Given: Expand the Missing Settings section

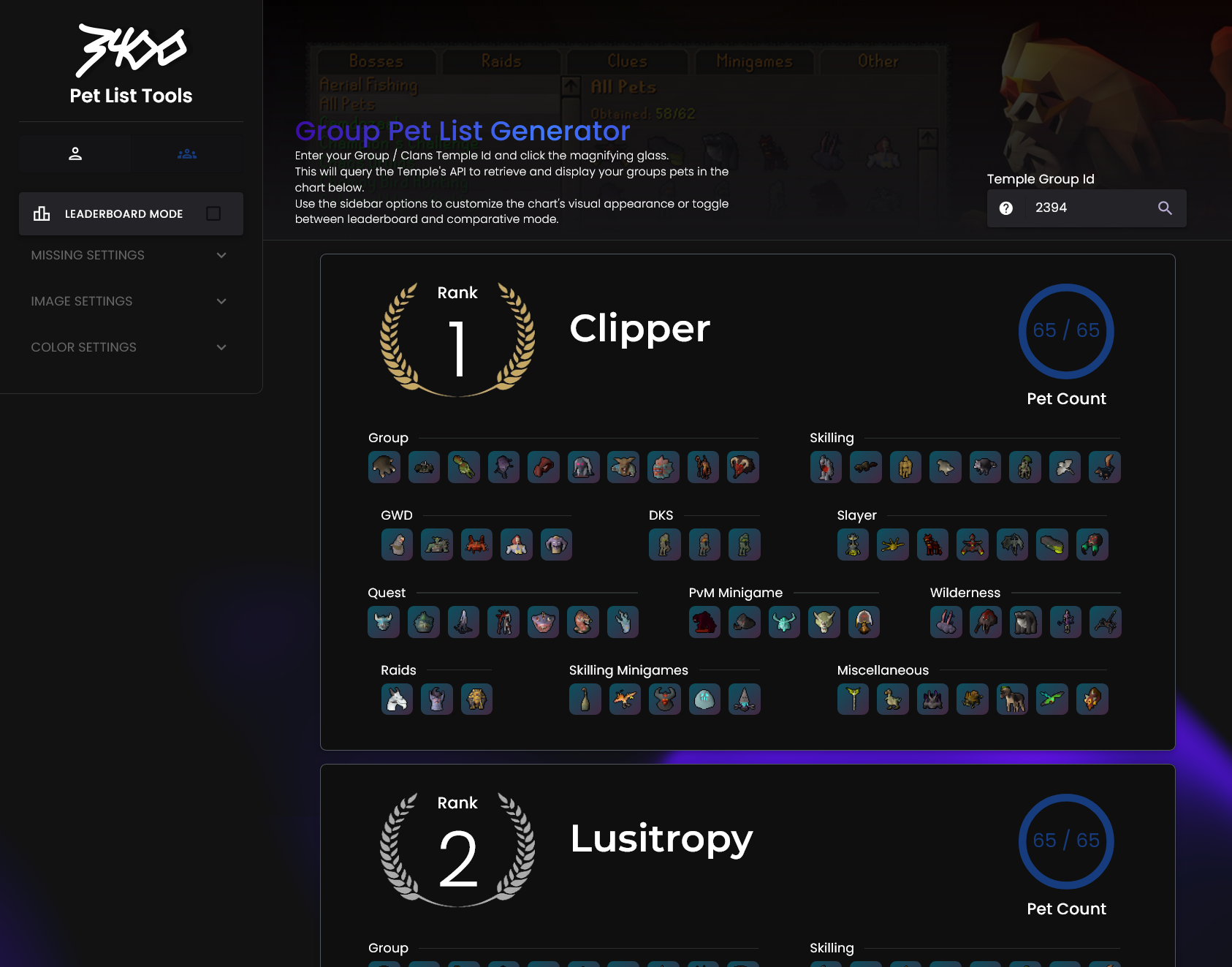Looking at the screenshot, I should coord(129,255).
